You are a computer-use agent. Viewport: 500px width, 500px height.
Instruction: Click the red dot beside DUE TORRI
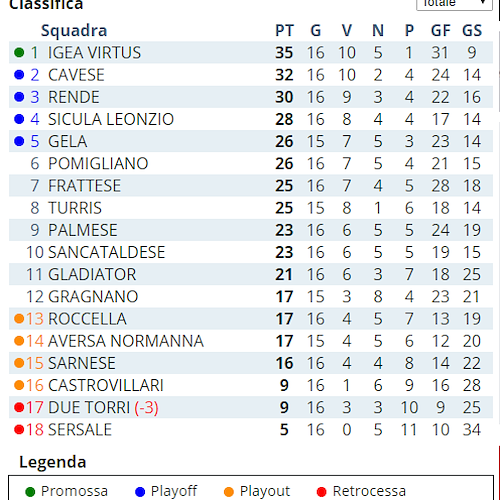point(19,407)
